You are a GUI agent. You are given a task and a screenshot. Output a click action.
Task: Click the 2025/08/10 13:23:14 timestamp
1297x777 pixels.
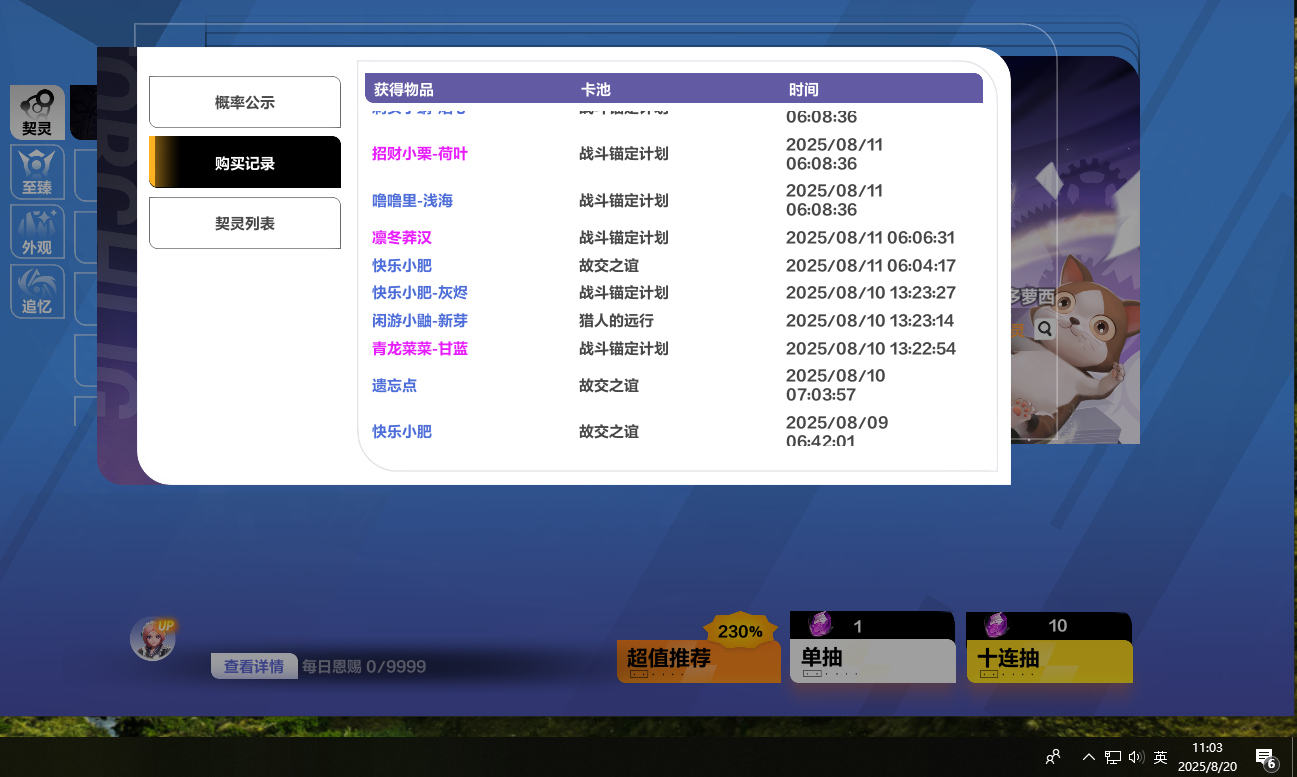pos(870,321)
